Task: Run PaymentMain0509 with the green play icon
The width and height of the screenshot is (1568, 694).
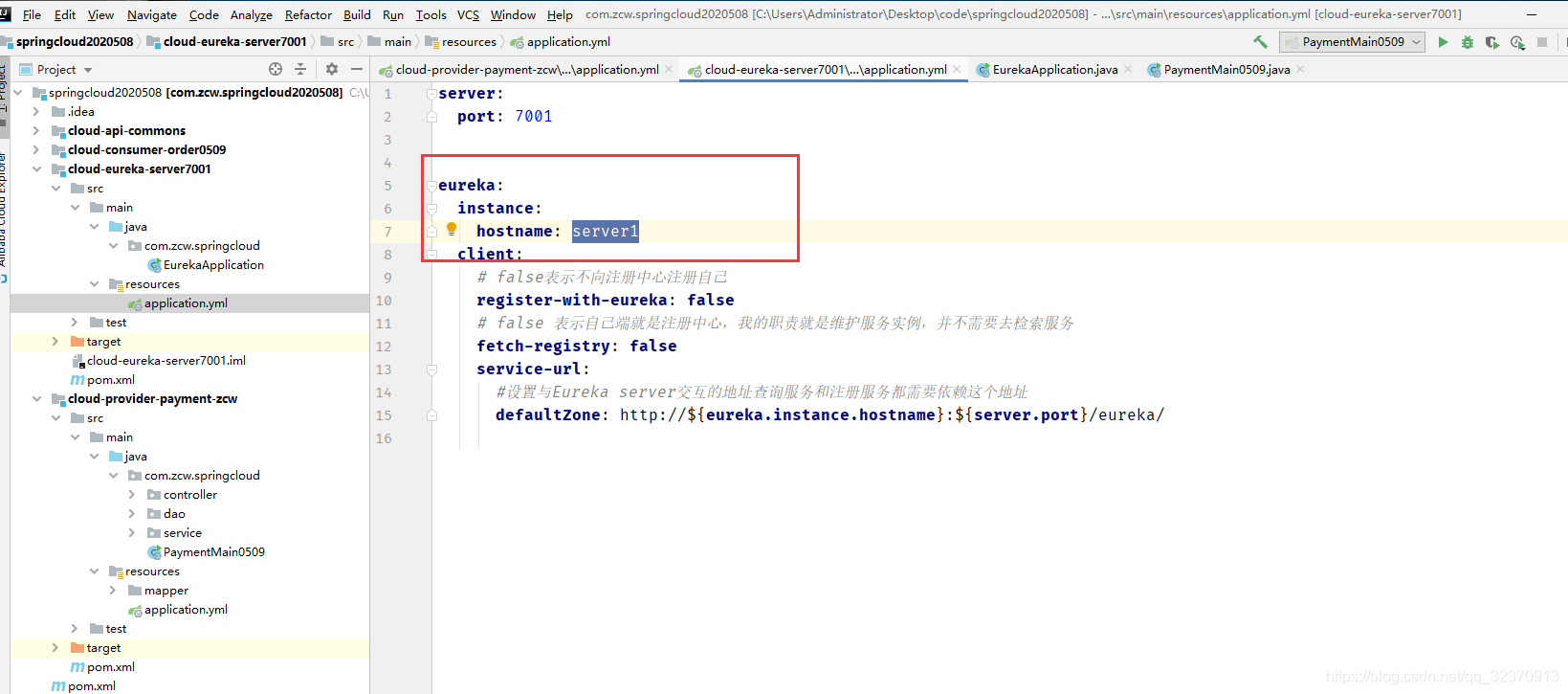Action: click(1443, 42)
